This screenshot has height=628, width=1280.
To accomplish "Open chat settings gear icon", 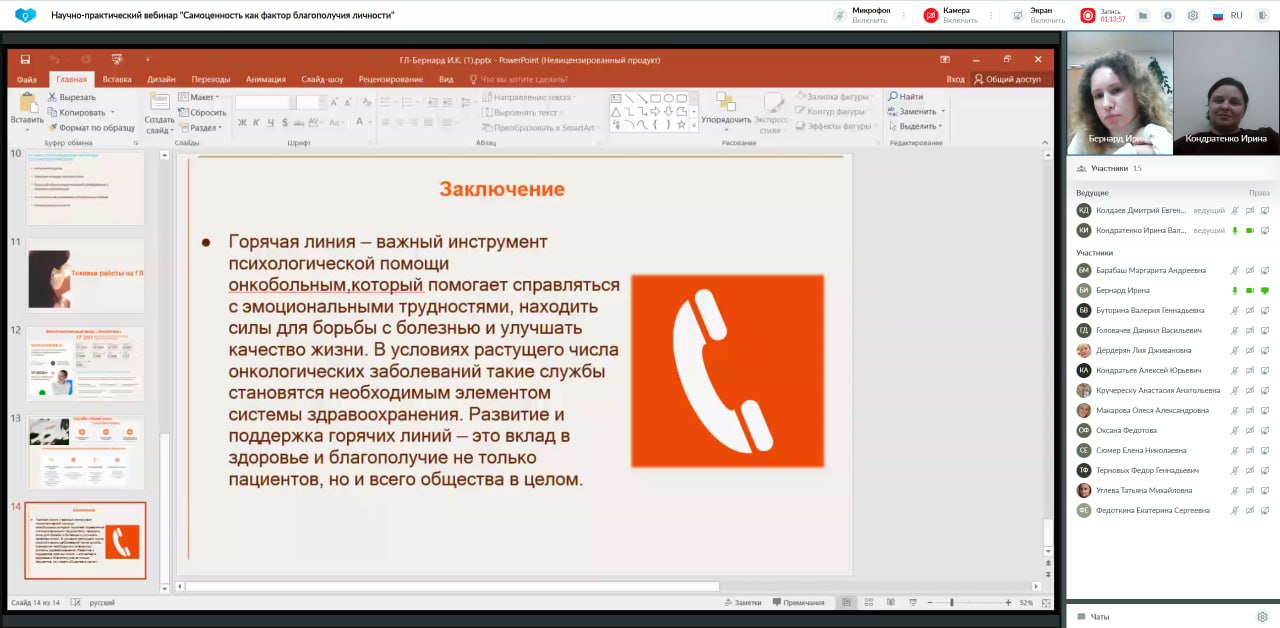I will pyautogui.click(x=1263, y=617).
